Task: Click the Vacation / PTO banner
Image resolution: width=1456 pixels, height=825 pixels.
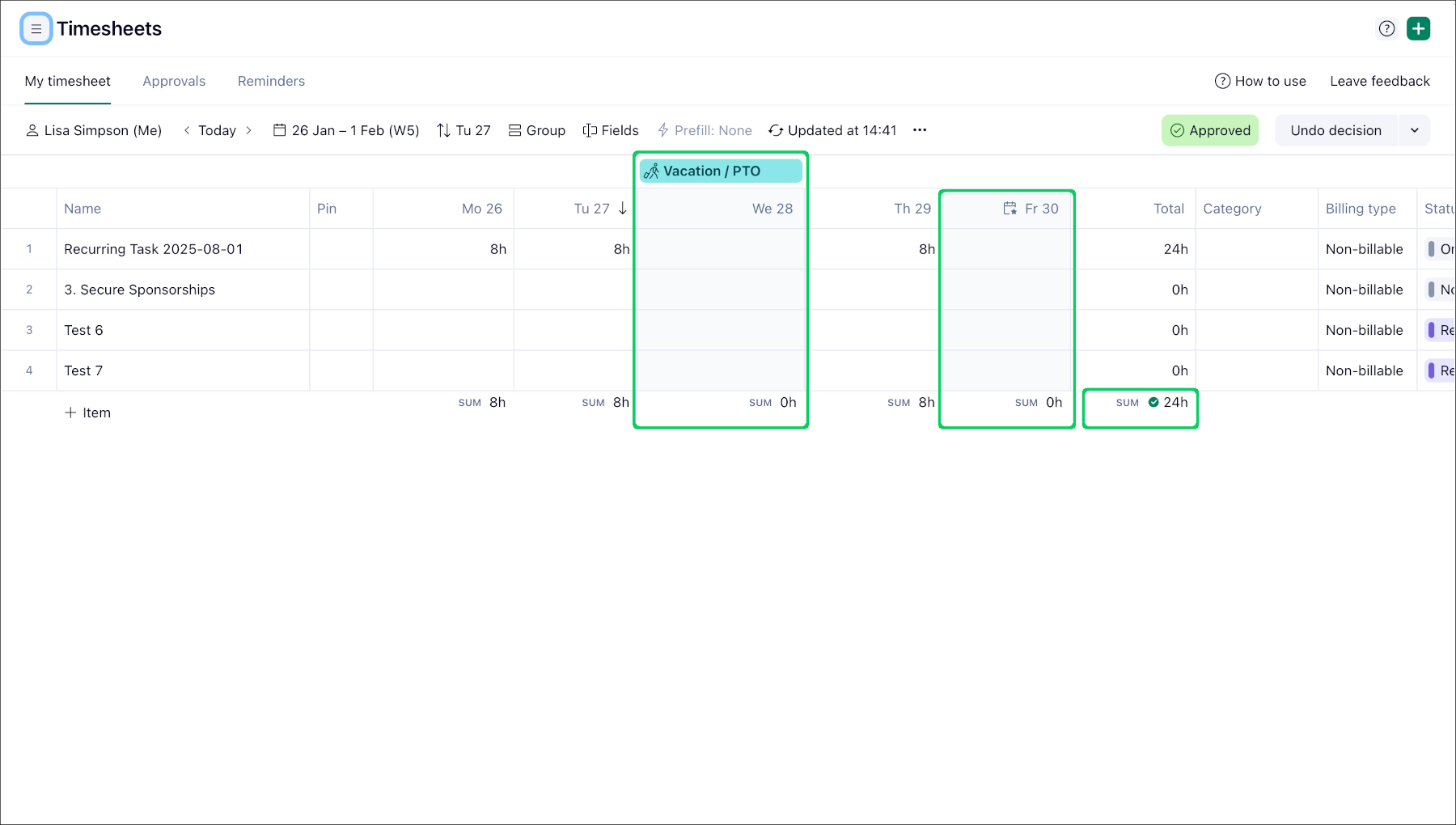Action: point(720,171)
